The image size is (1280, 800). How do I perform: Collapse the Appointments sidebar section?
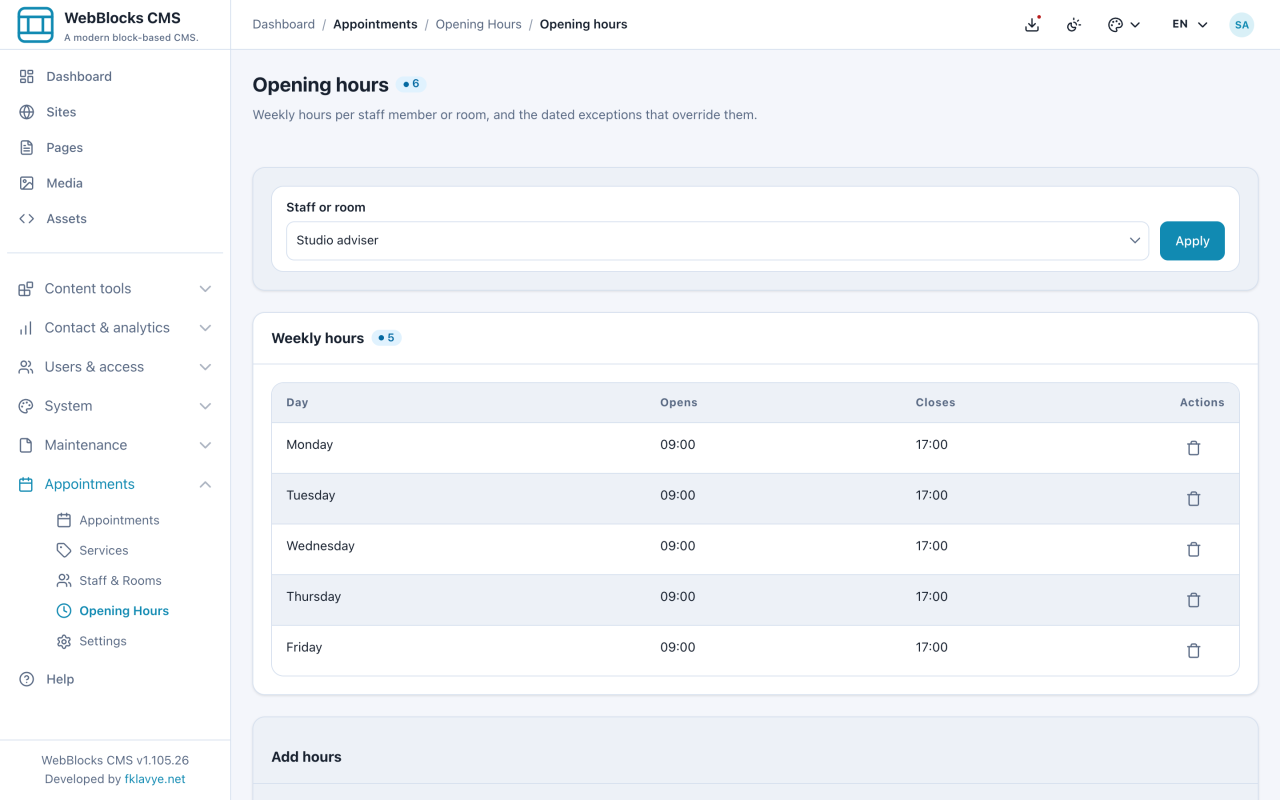coord(115,484)
